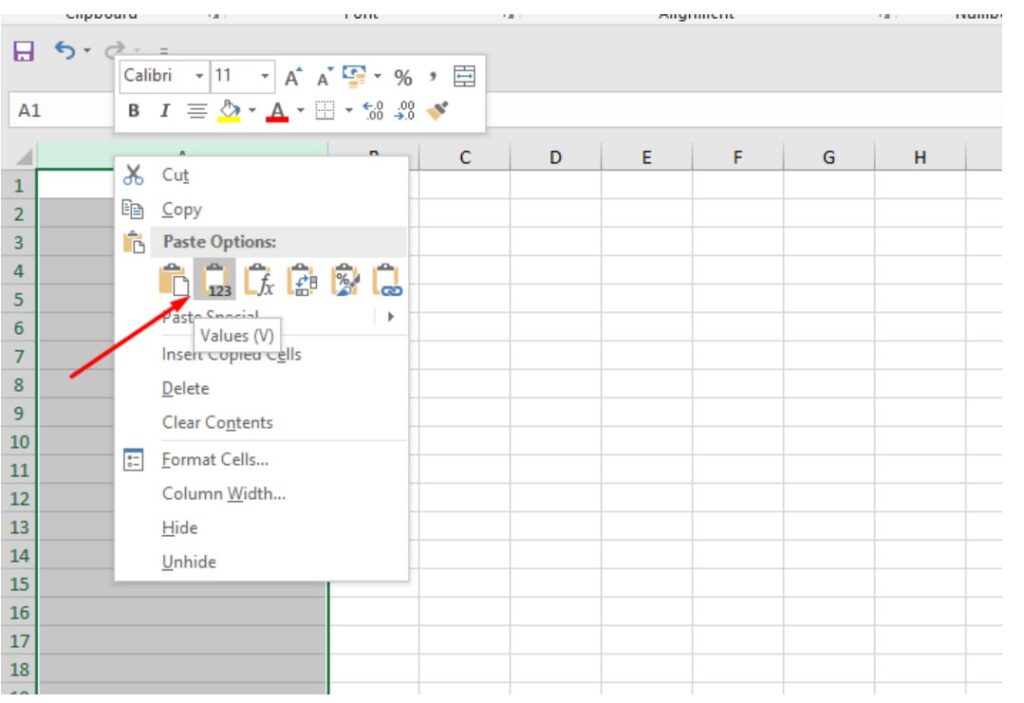The height and width of the screenshot is (703, 1024).
Task: Click the Merge & Center icon
Action: tap(465, 77)
